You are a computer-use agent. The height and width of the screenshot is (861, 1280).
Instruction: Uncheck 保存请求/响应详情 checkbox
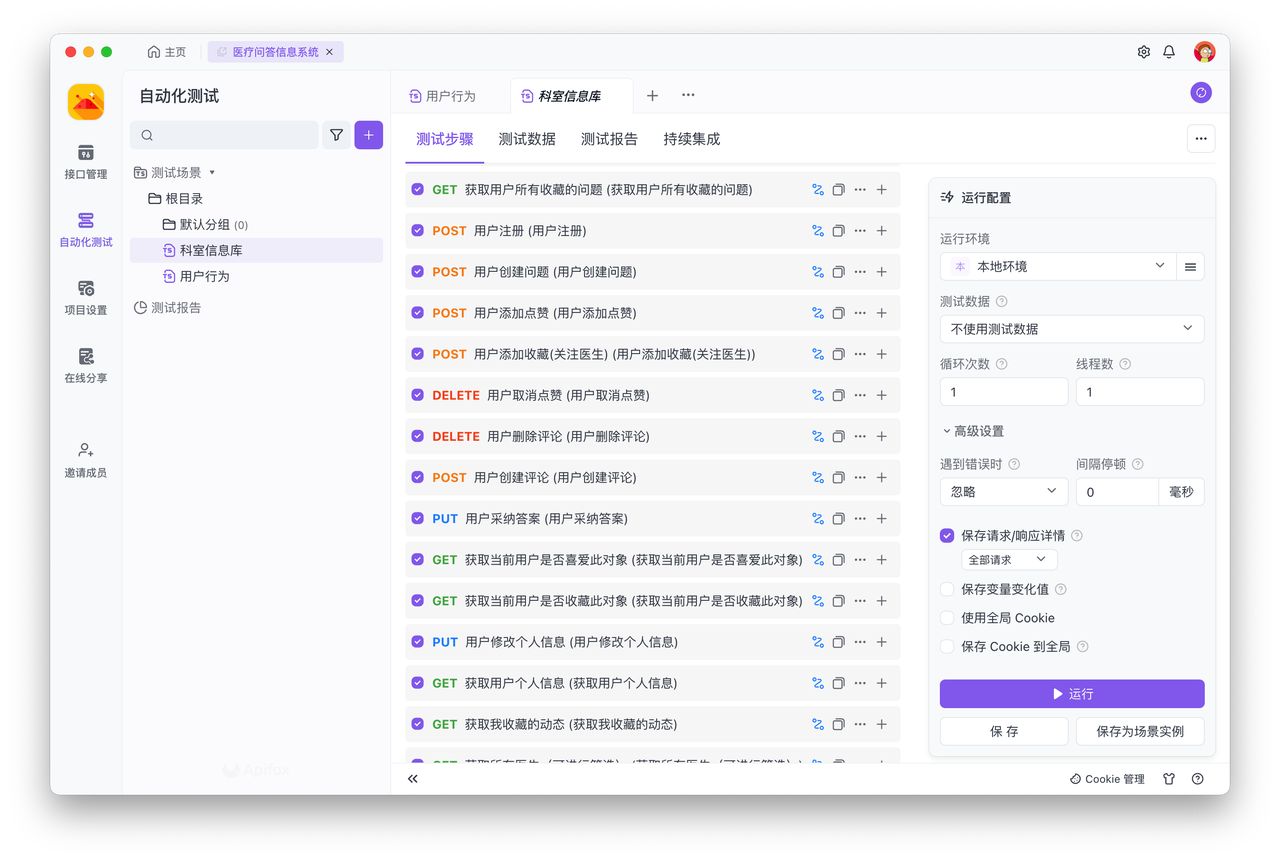pyautogui.click(x=947, y=536)
